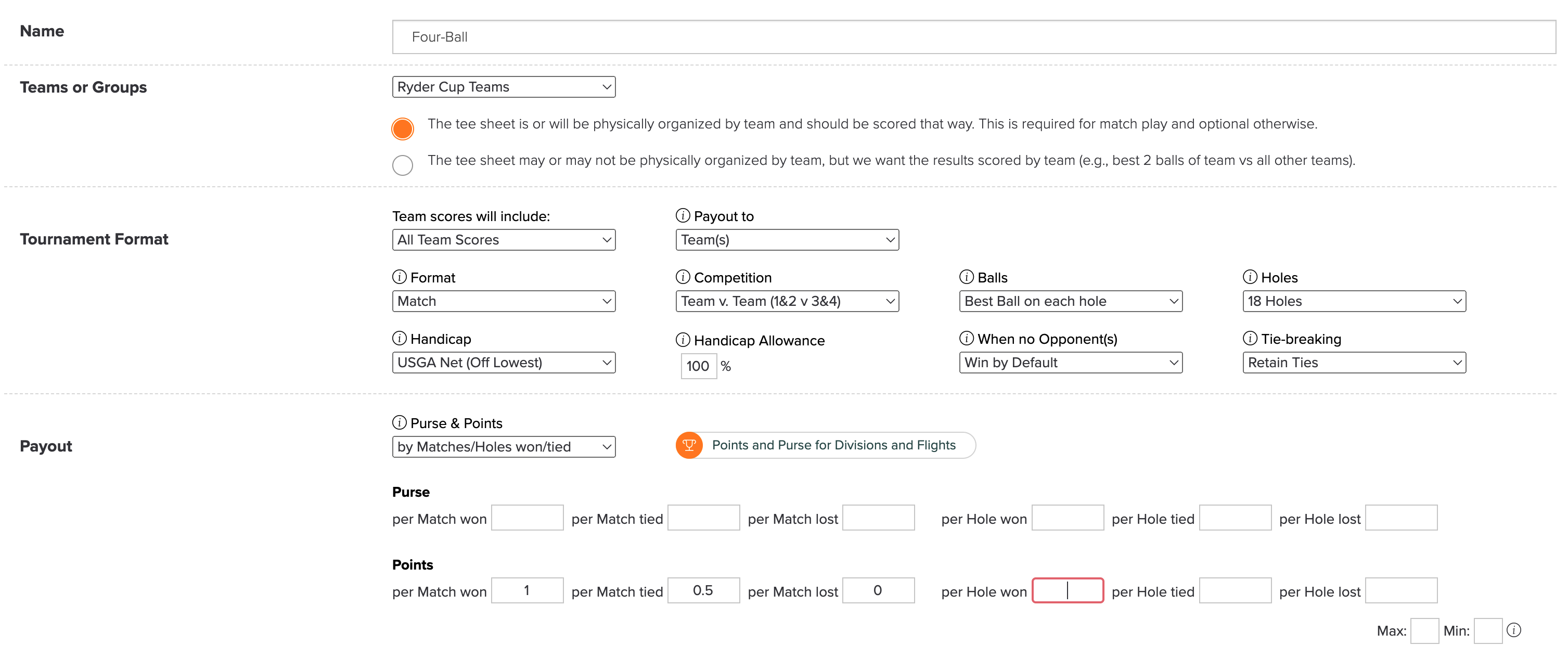Click Purse per Hole lost field
Image resolution: width=1568 pixels, height=671 pixels.
(x=1401, y=518)
